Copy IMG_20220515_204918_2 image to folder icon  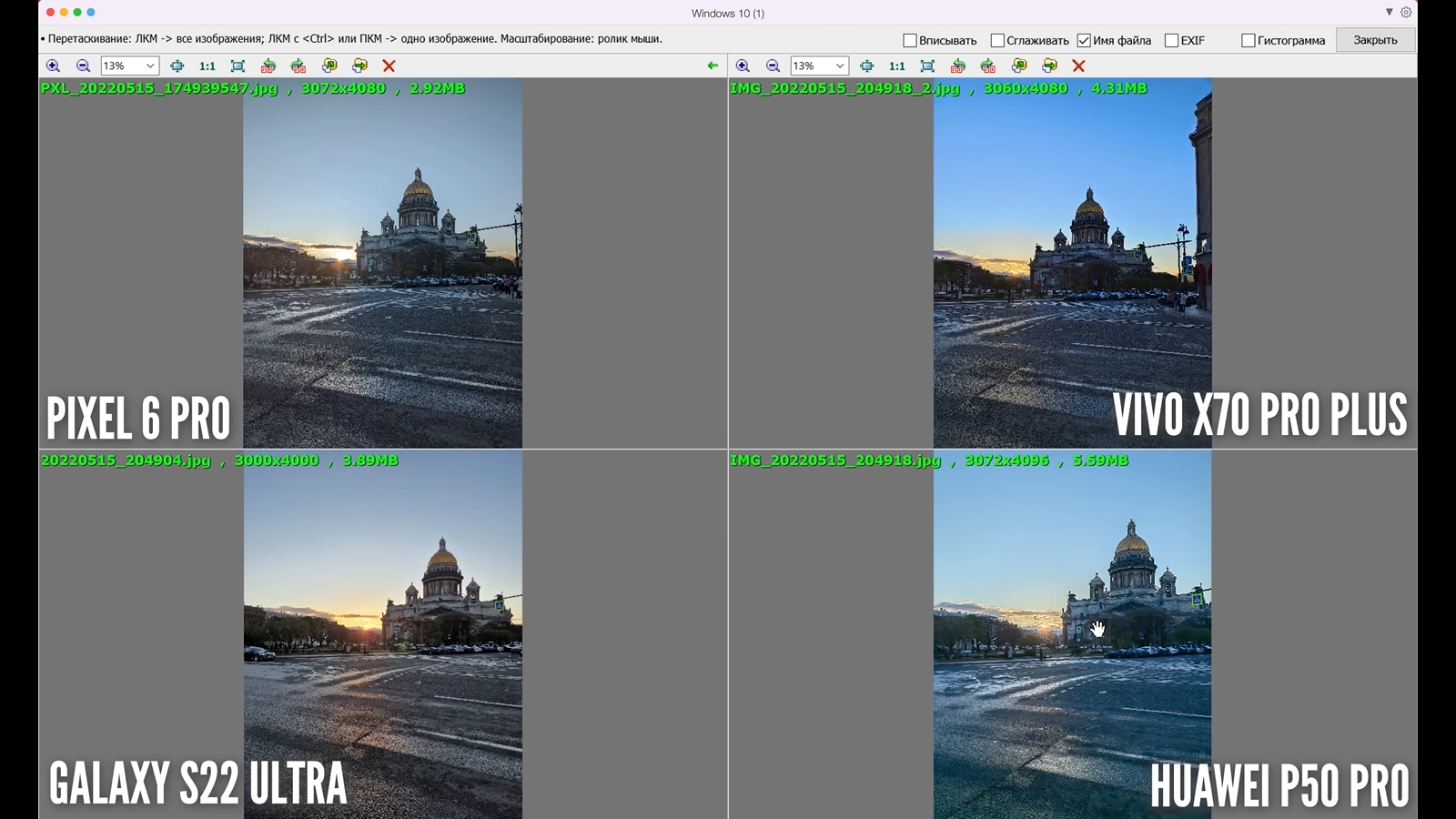pos(1019,66)
